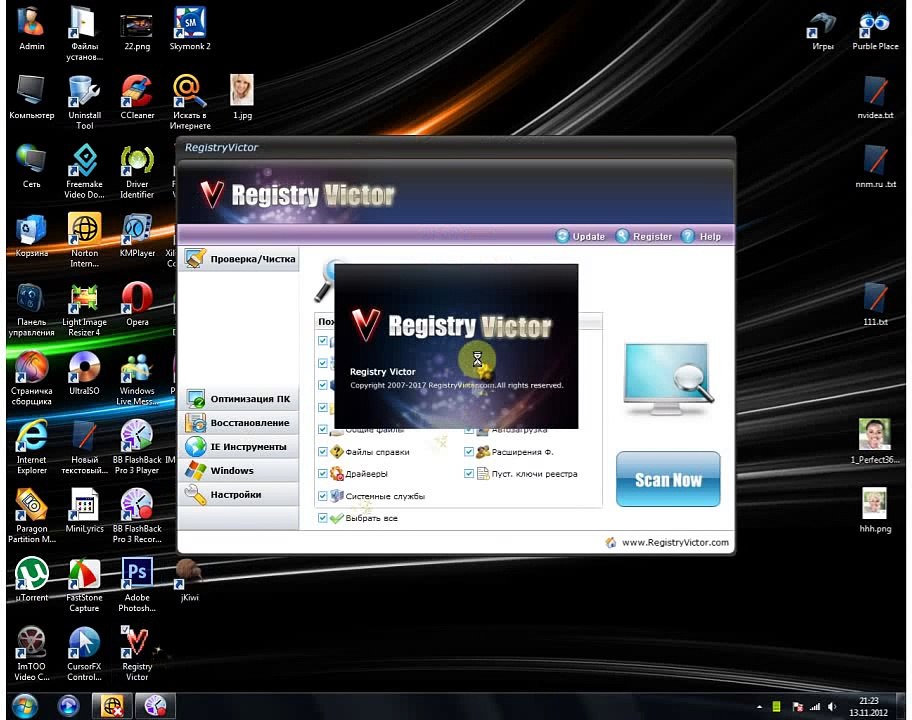Image resolution: width=912 pixels, height=720 pixels.
Task: Click Norton Internet Security taskbar button
Action: point(113,706)
